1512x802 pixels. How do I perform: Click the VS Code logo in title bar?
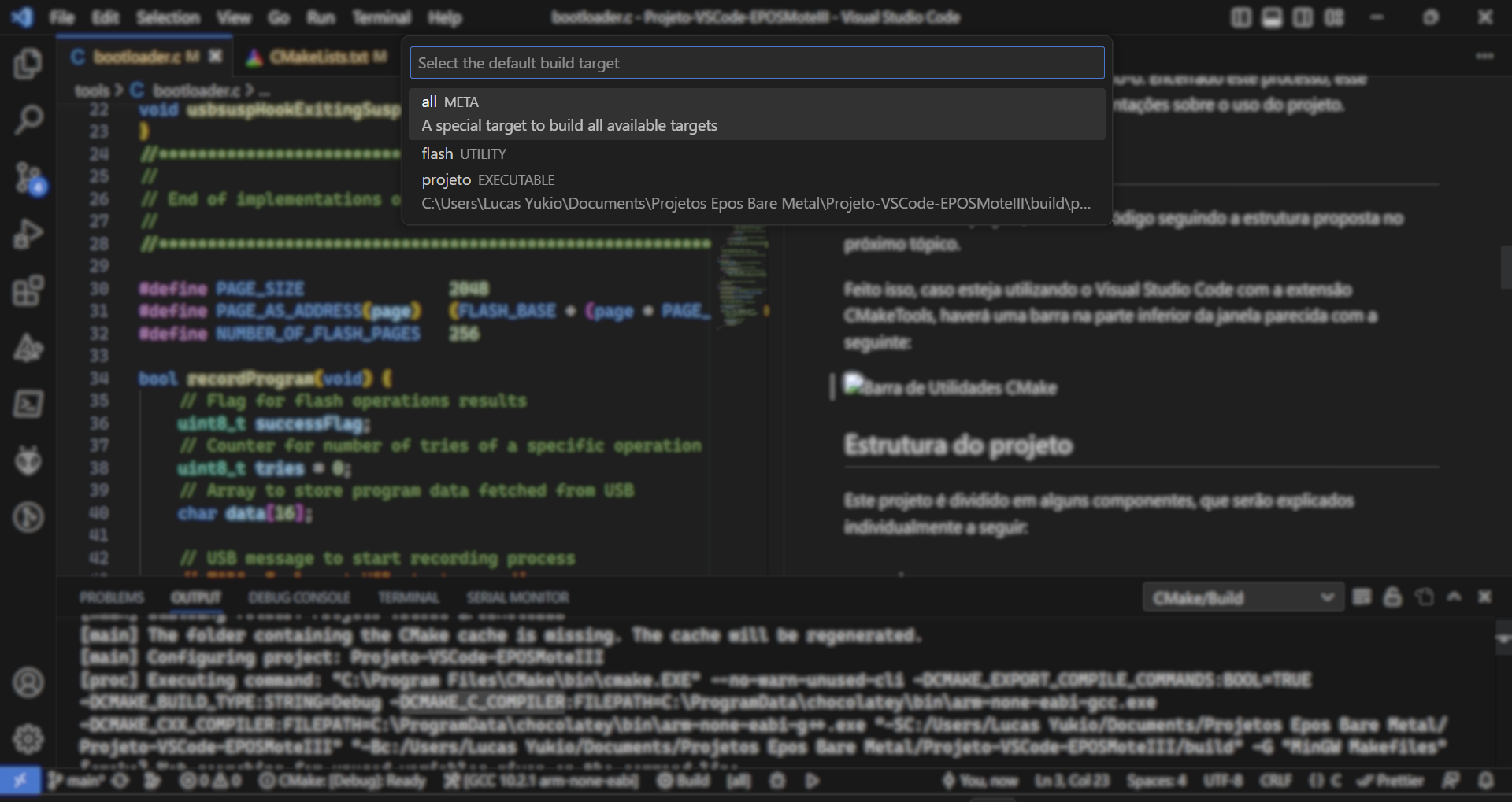[22, 17]
